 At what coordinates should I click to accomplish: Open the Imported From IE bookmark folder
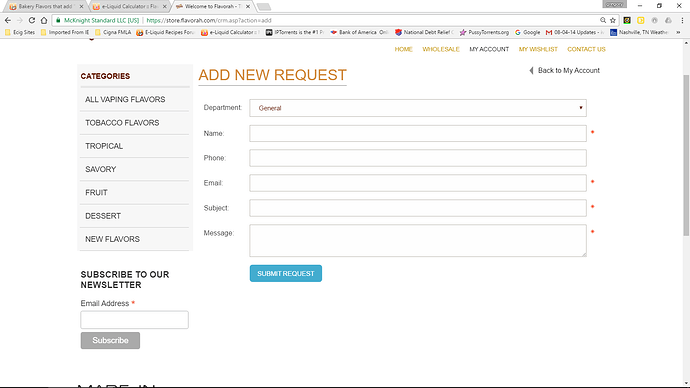pos(65,32)
